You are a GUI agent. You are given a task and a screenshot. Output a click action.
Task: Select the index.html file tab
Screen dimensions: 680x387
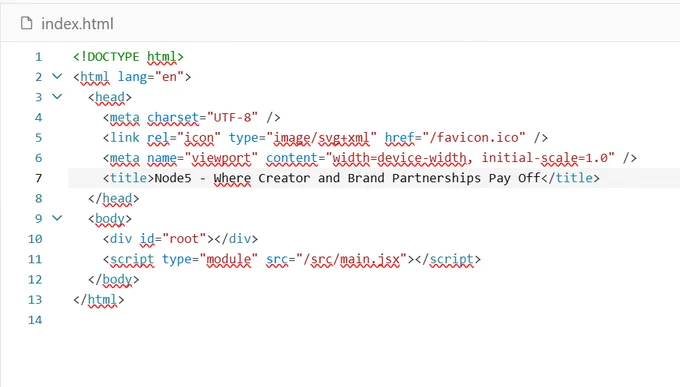(67, 23)
